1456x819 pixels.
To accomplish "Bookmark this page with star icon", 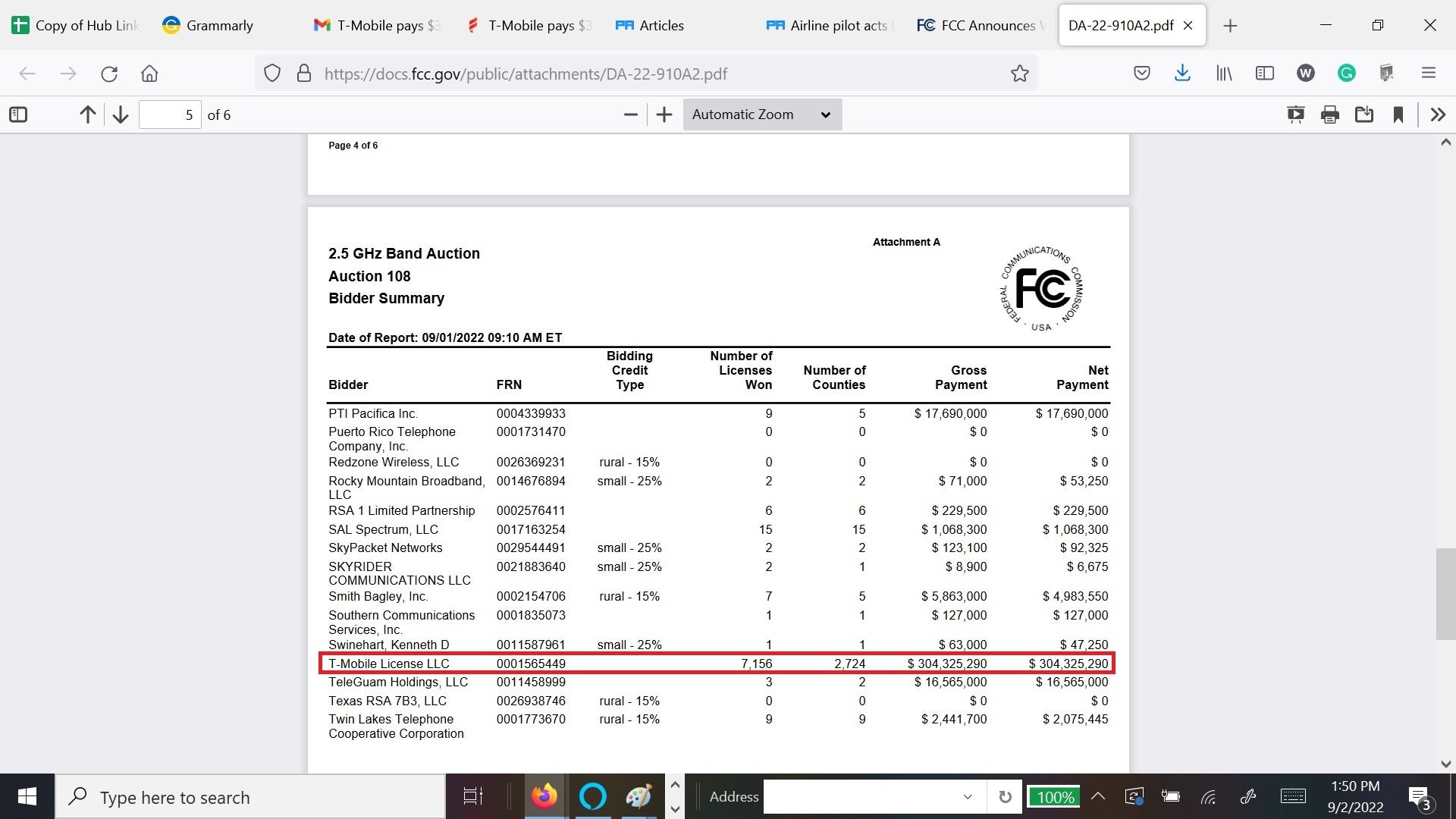I will click(x=1019, y=74).
